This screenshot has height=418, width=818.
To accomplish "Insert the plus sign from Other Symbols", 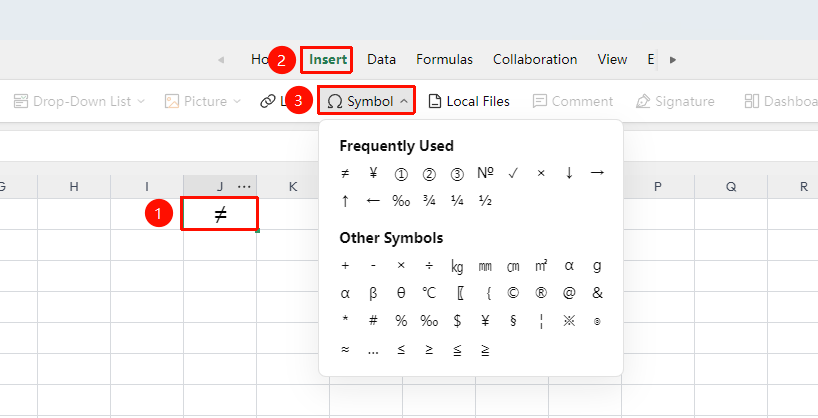I will click(345, 266).
